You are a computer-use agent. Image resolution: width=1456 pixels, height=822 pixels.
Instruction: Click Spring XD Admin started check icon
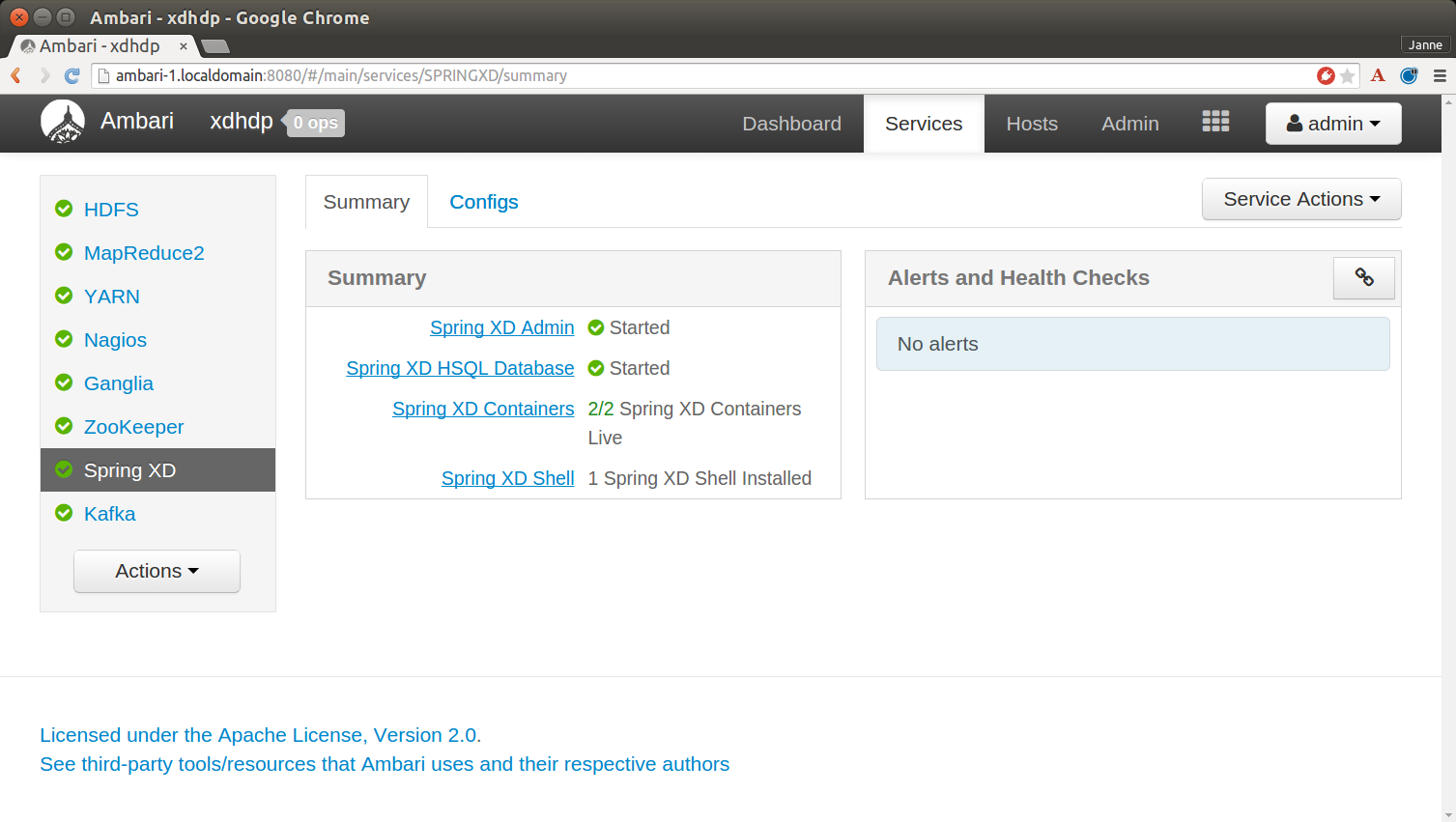596,327
